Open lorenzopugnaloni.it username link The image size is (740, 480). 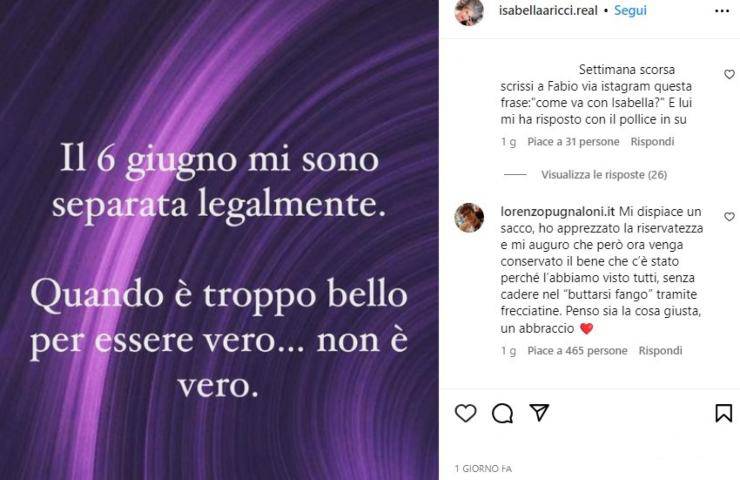coord(557,211)
